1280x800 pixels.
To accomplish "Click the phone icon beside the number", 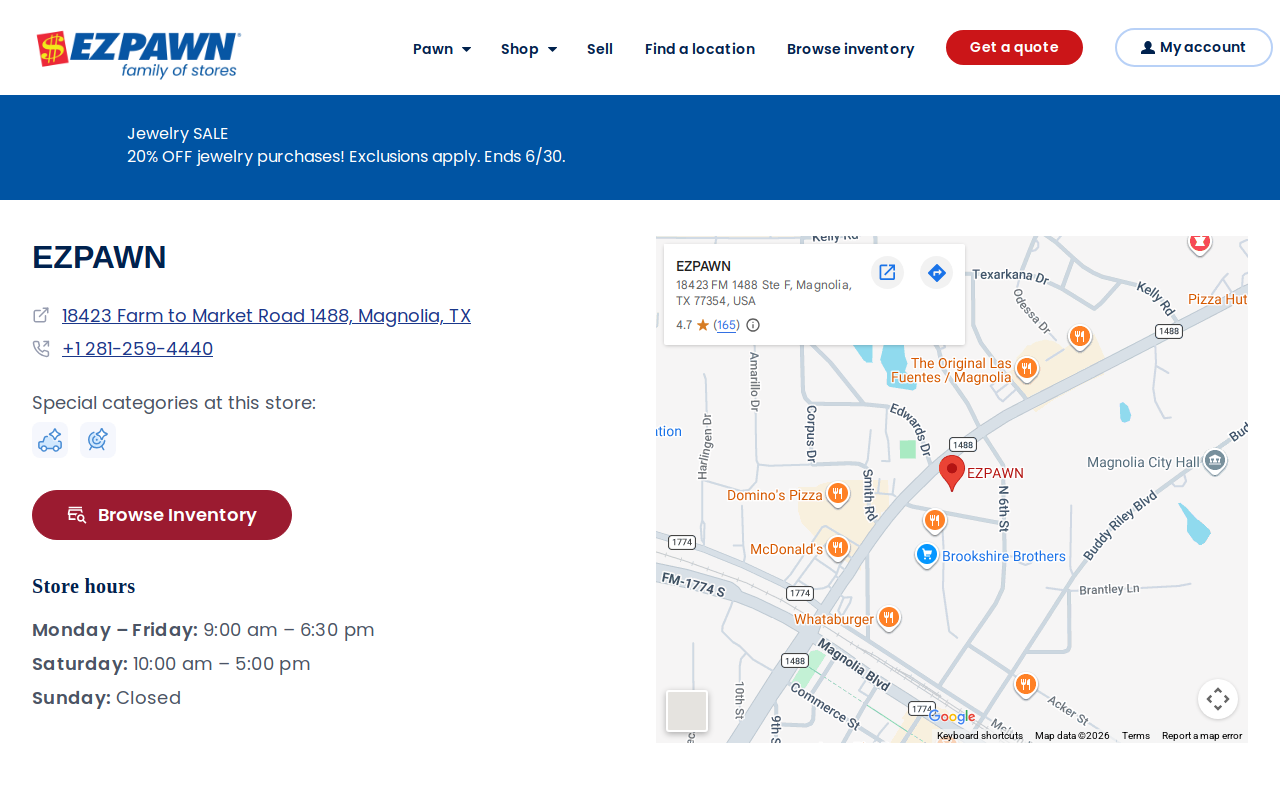I will 41,348.
